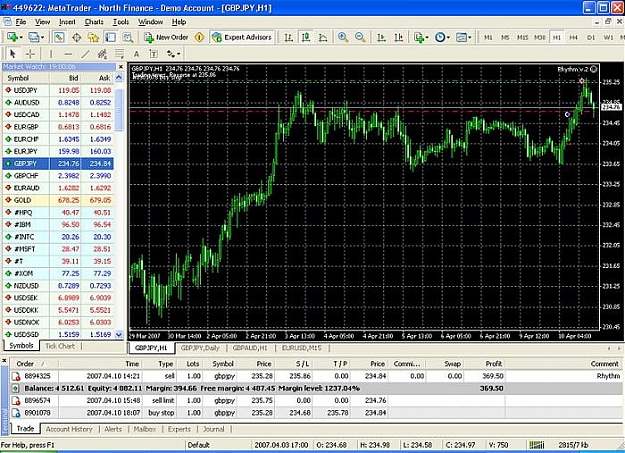Screen dimensions: 625x453
Task: Close the Terminal panel with X
Action: pyautogui.click(x=4, y=361)
